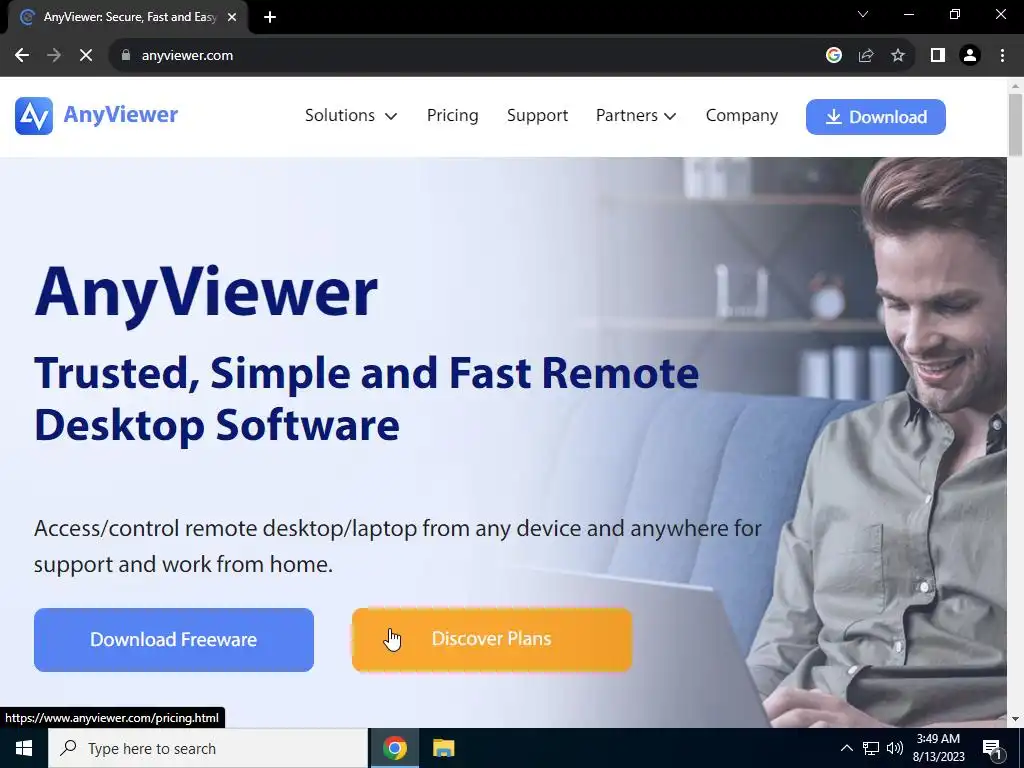This screenshot has width=1024, height=768.
Task: Go back using the browser back arrow
Action: tap(22, 56)
